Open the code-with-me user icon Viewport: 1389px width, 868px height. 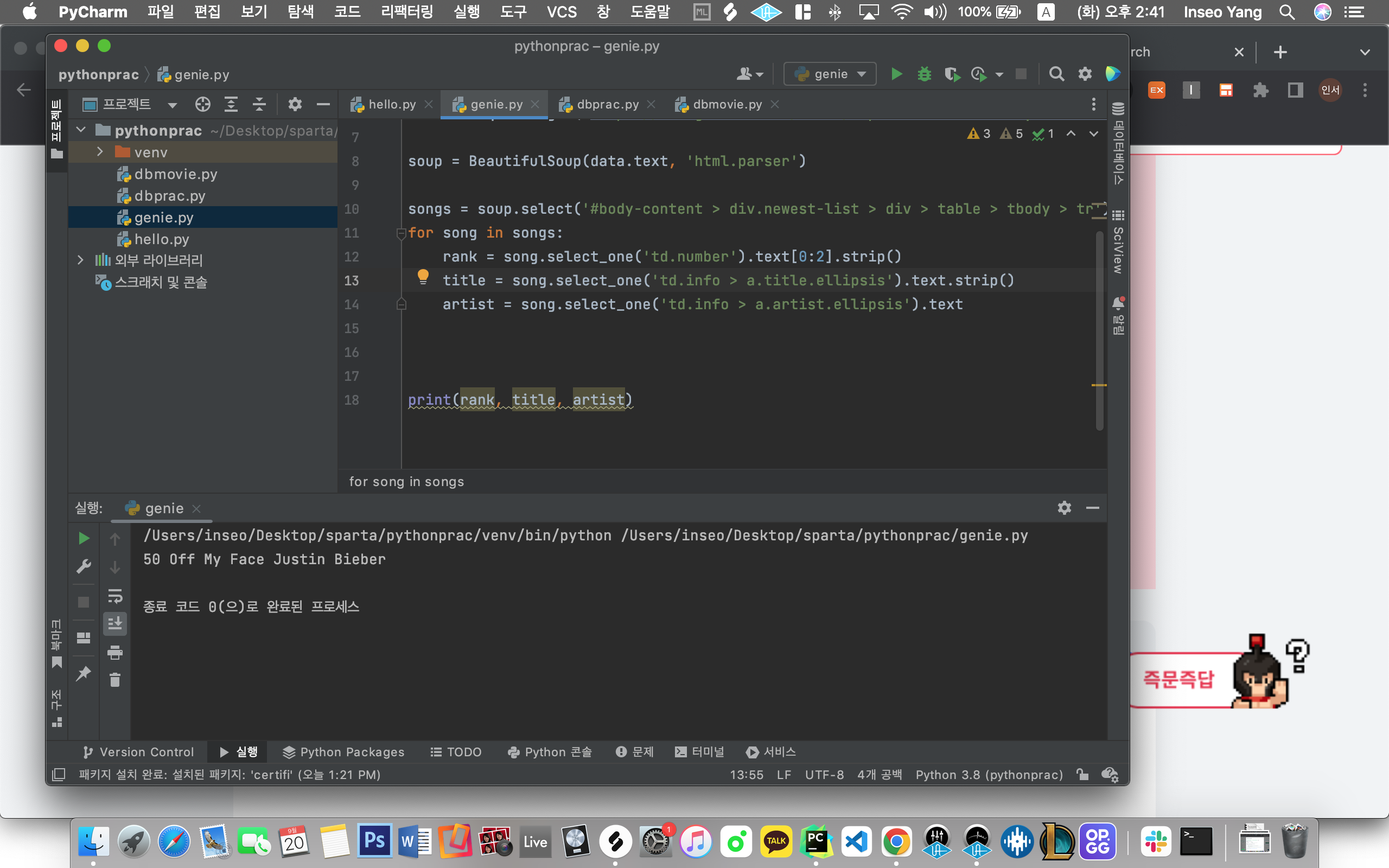tap(750, 74)
